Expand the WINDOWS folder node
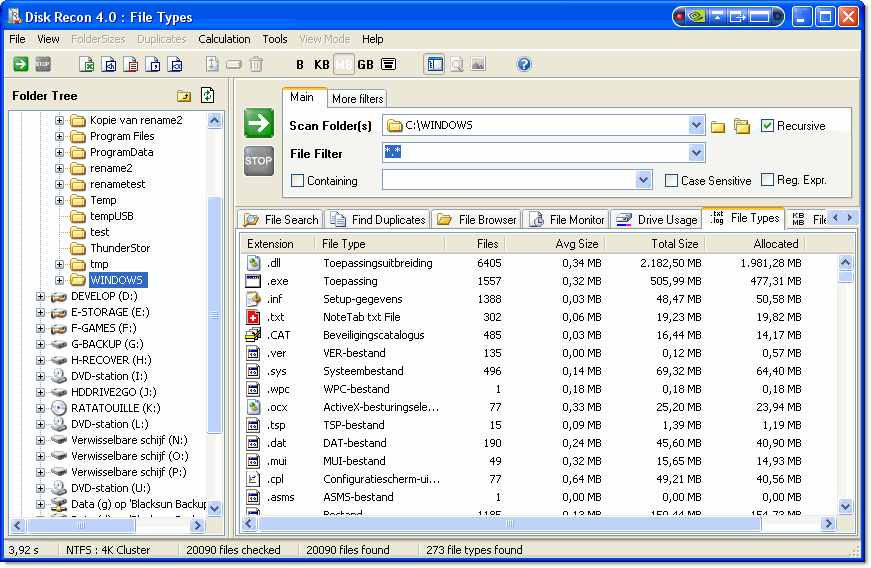 point(59,280)
